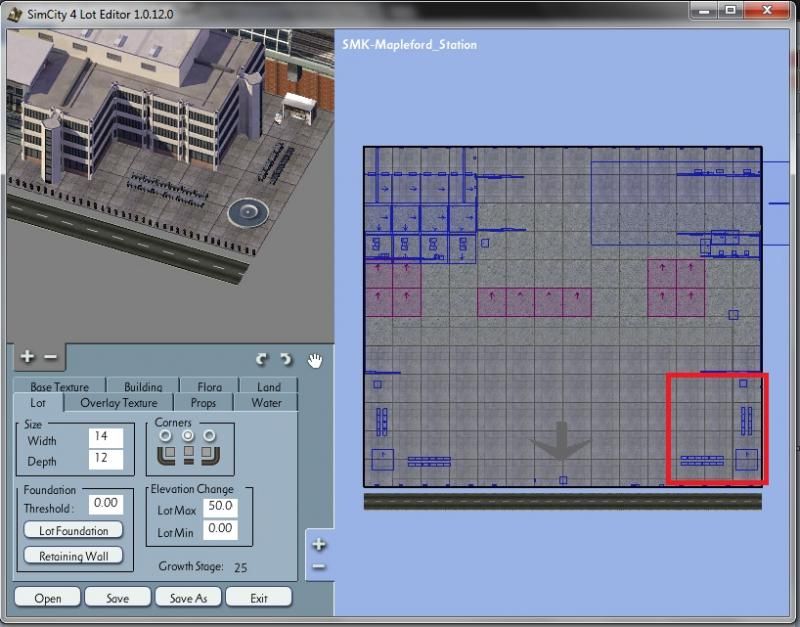Select the right-corner lot radio button
The image size is (800, 627).
[209, 436]
